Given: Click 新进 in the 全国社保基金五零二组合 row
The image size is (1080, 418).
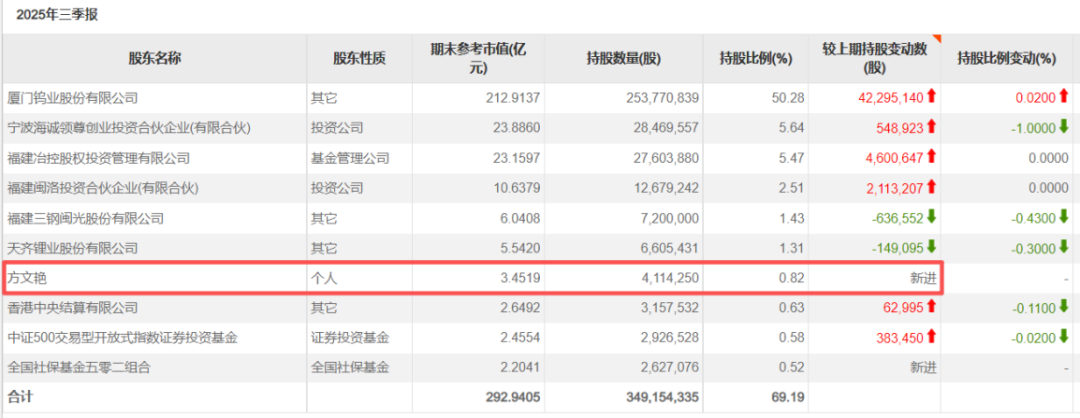Looking at the screenshot, I should pyautogui.click(x=924, y=368).
